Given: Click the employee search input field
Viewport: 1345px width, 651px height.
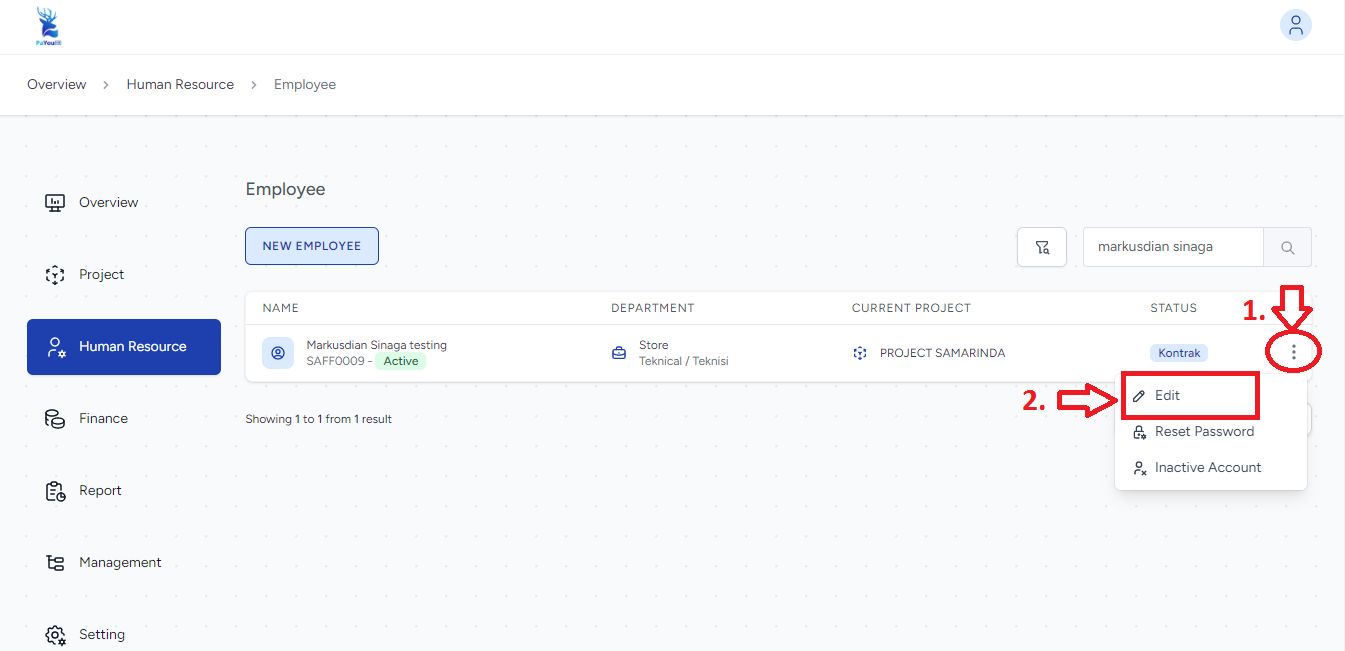Looking at the screenshot, I should point(1173,247).
